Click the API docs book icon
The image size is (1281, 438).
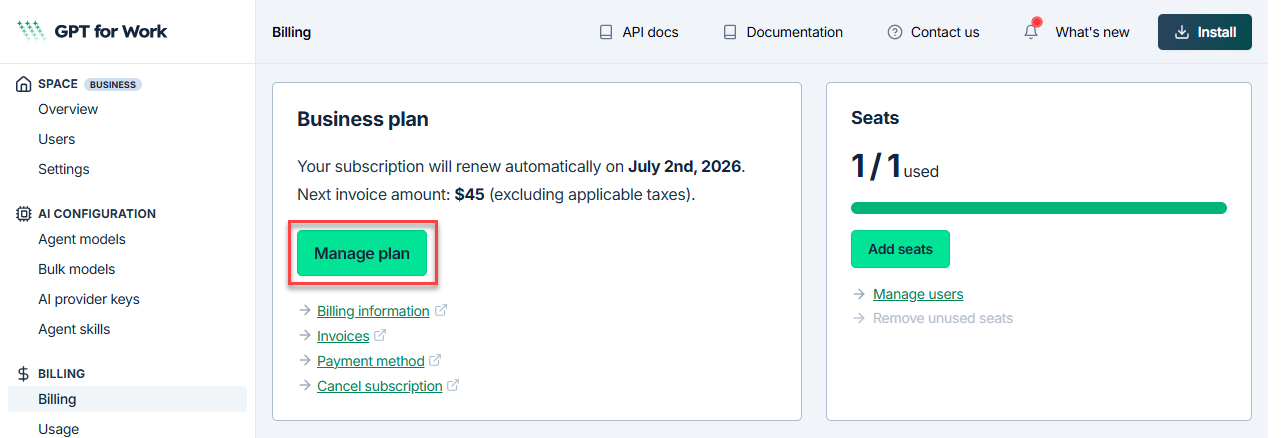(x=606, y=32)
